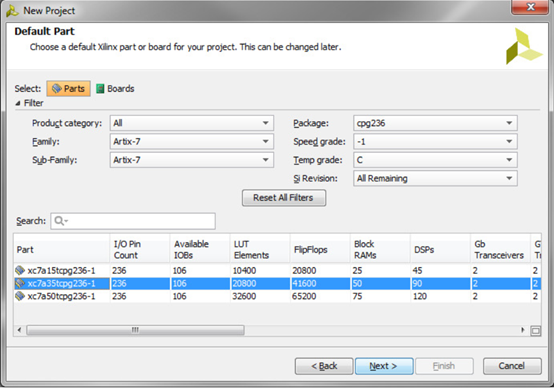Click FlipFlops value 41600
Image resolution: width=554 pixels, height=388 pixels.
[304, 283]
